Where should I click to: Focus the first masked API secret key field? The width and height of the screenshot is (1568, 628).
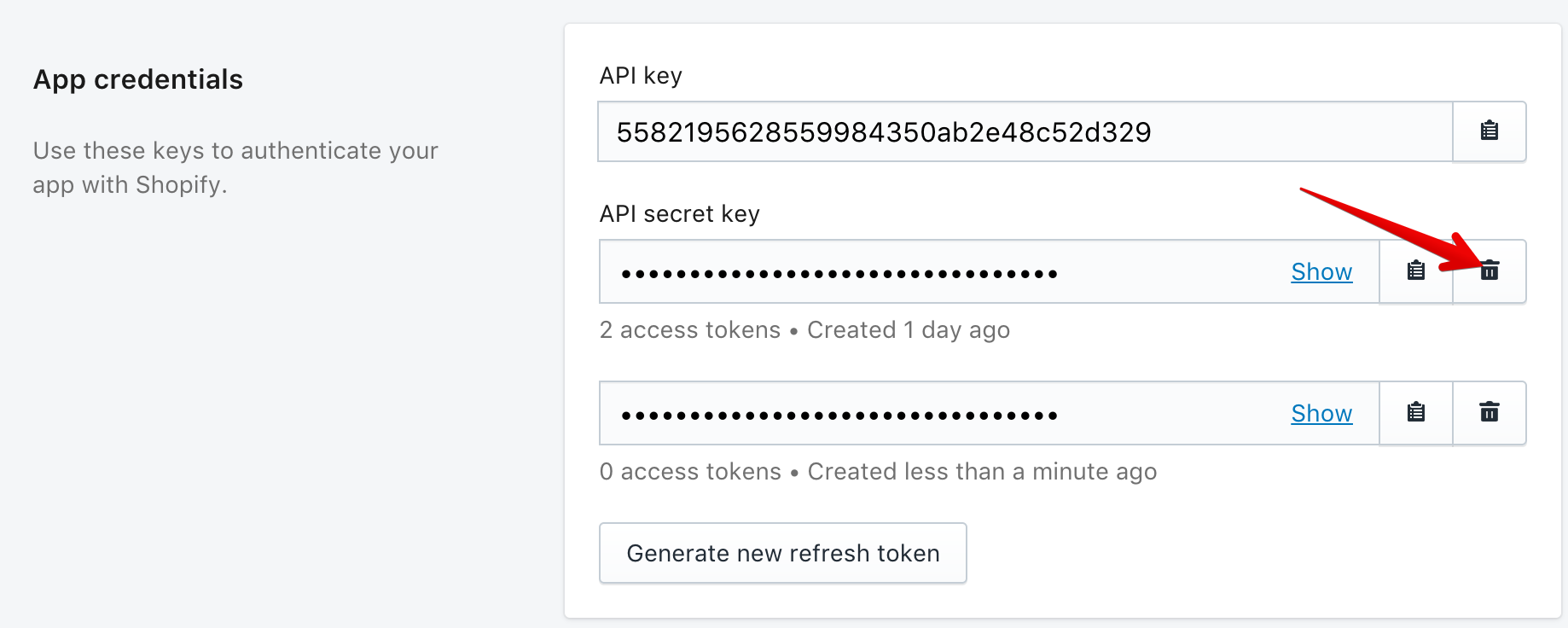(x=990, y=271)
